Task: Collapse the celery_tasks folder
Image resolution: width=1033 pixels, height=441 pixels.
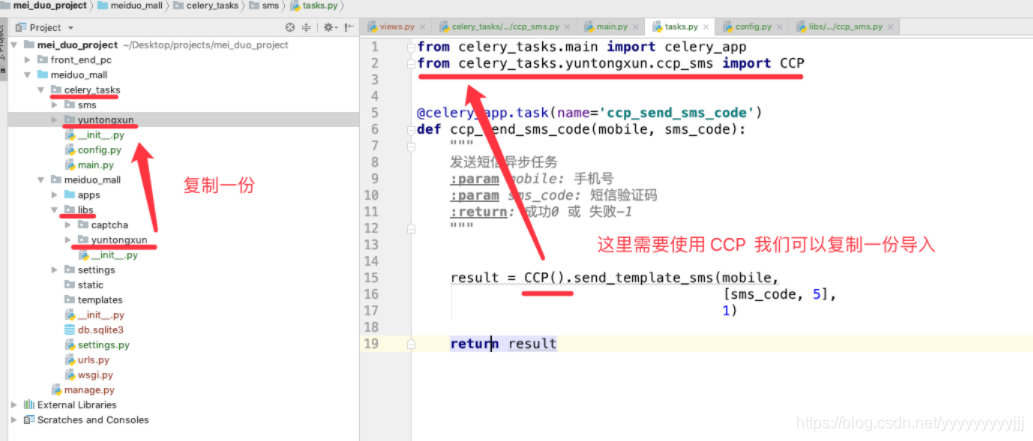Action: click(x=41, y=90)
